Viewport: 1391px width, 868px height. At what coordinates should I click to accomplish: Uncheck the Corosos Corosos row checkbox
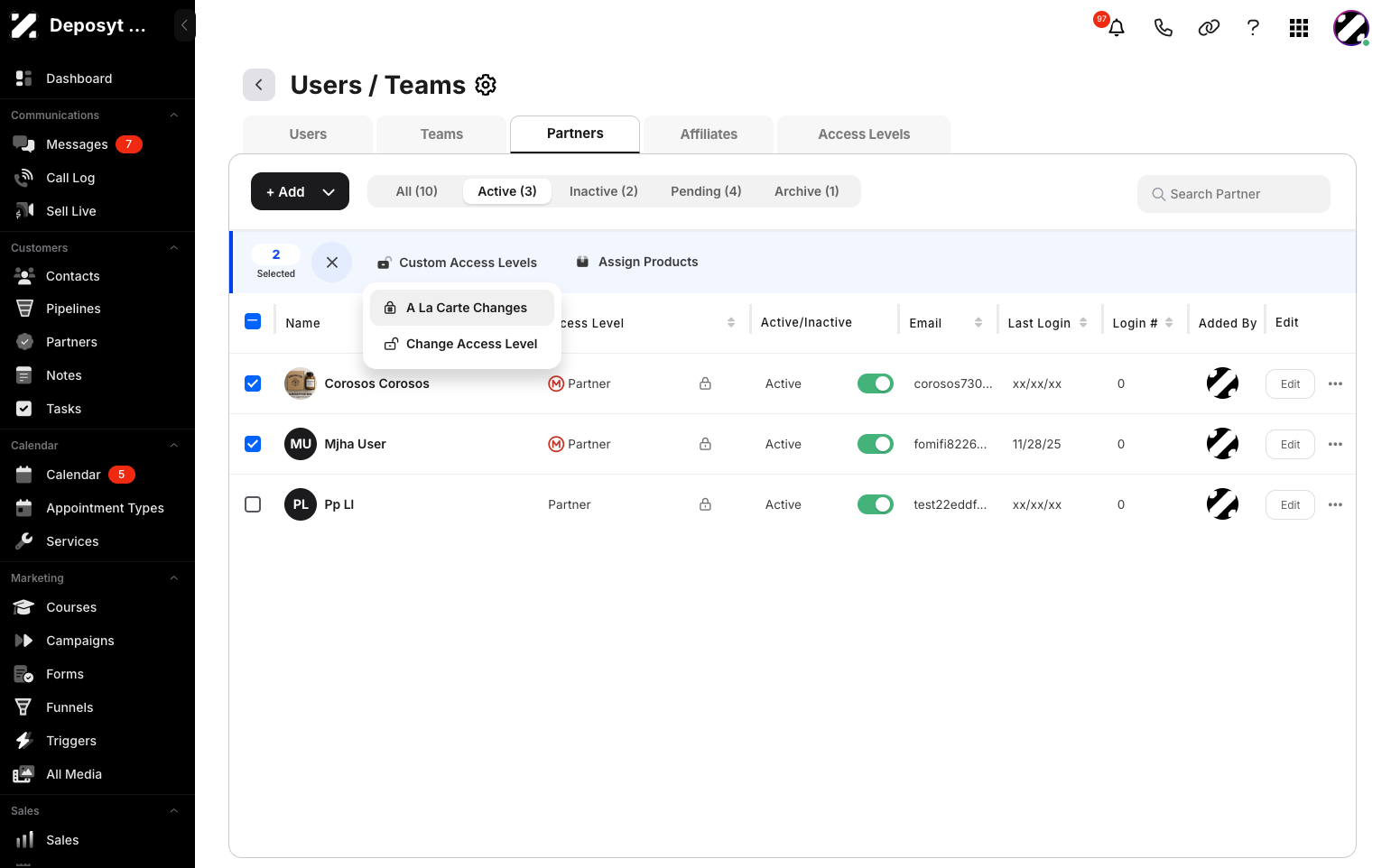pos(253,383)
